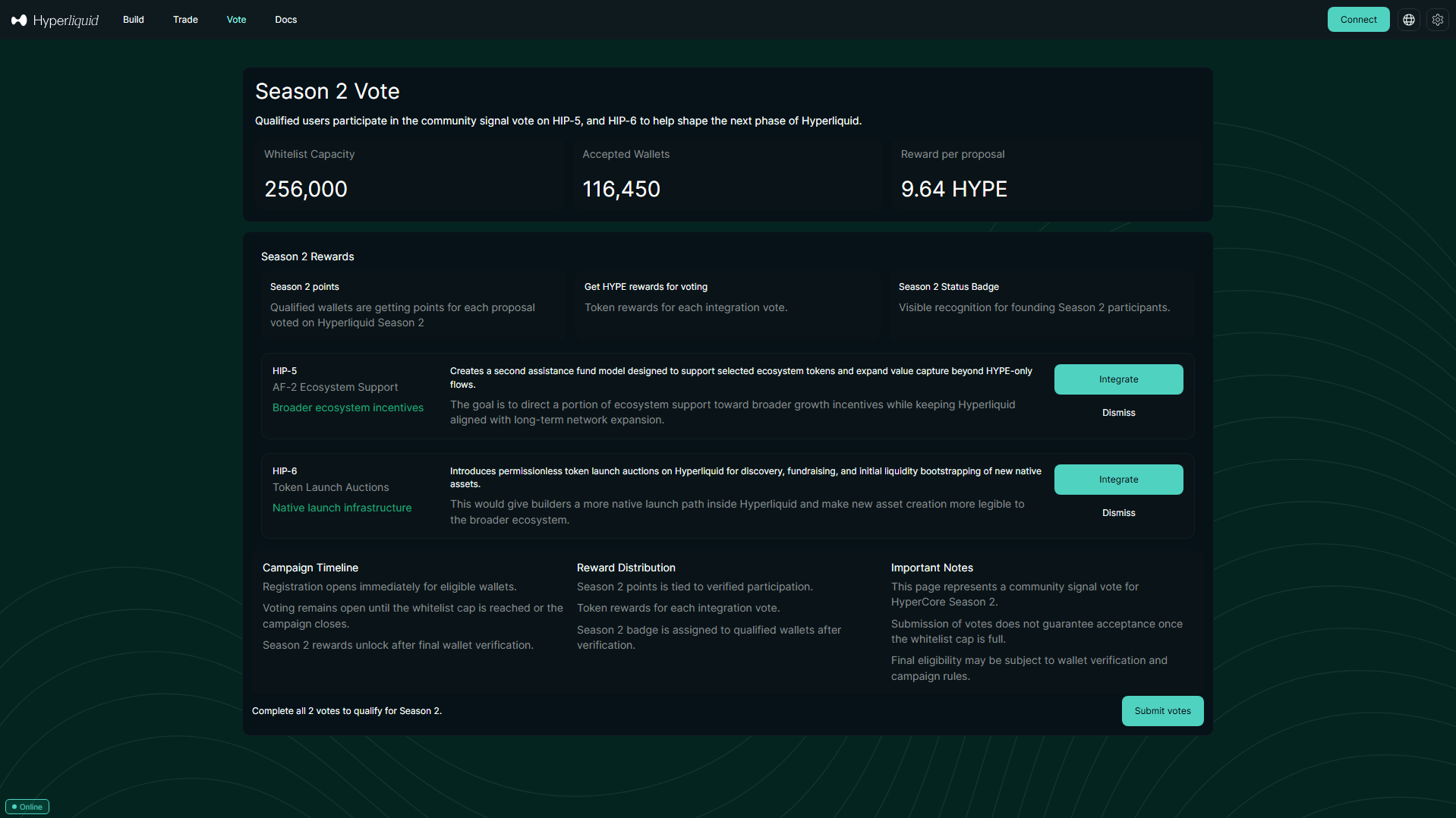Vote Integrate on HIP-5

(1118, 379)
